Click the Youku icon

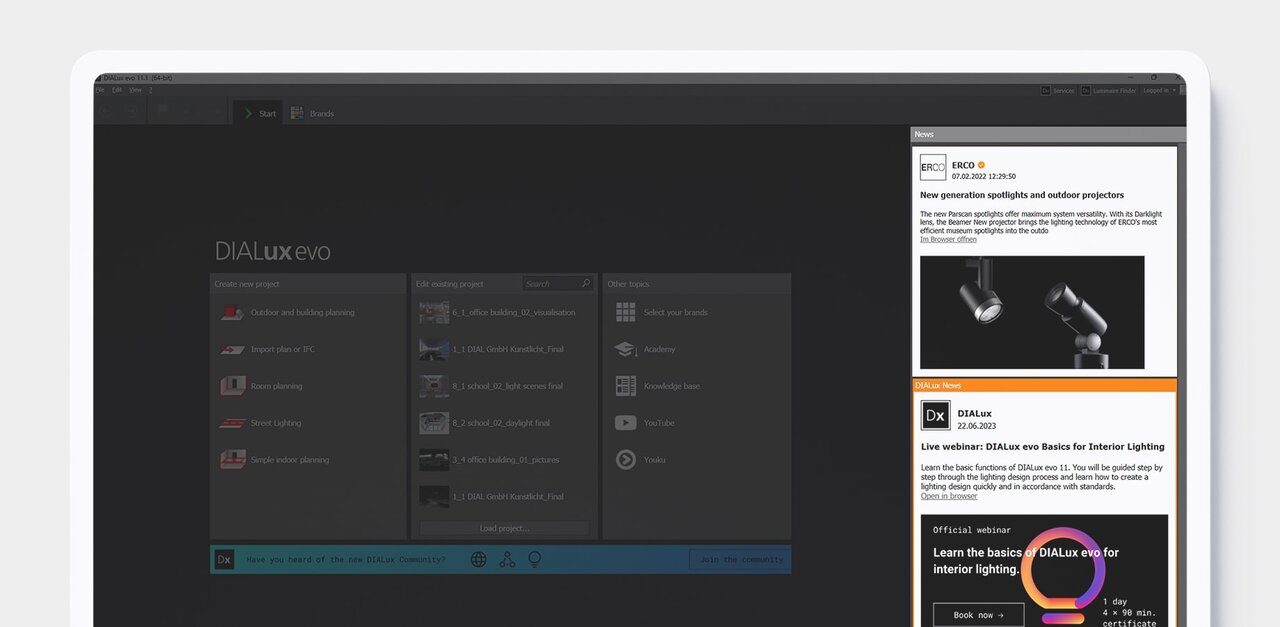coord(626,460)
